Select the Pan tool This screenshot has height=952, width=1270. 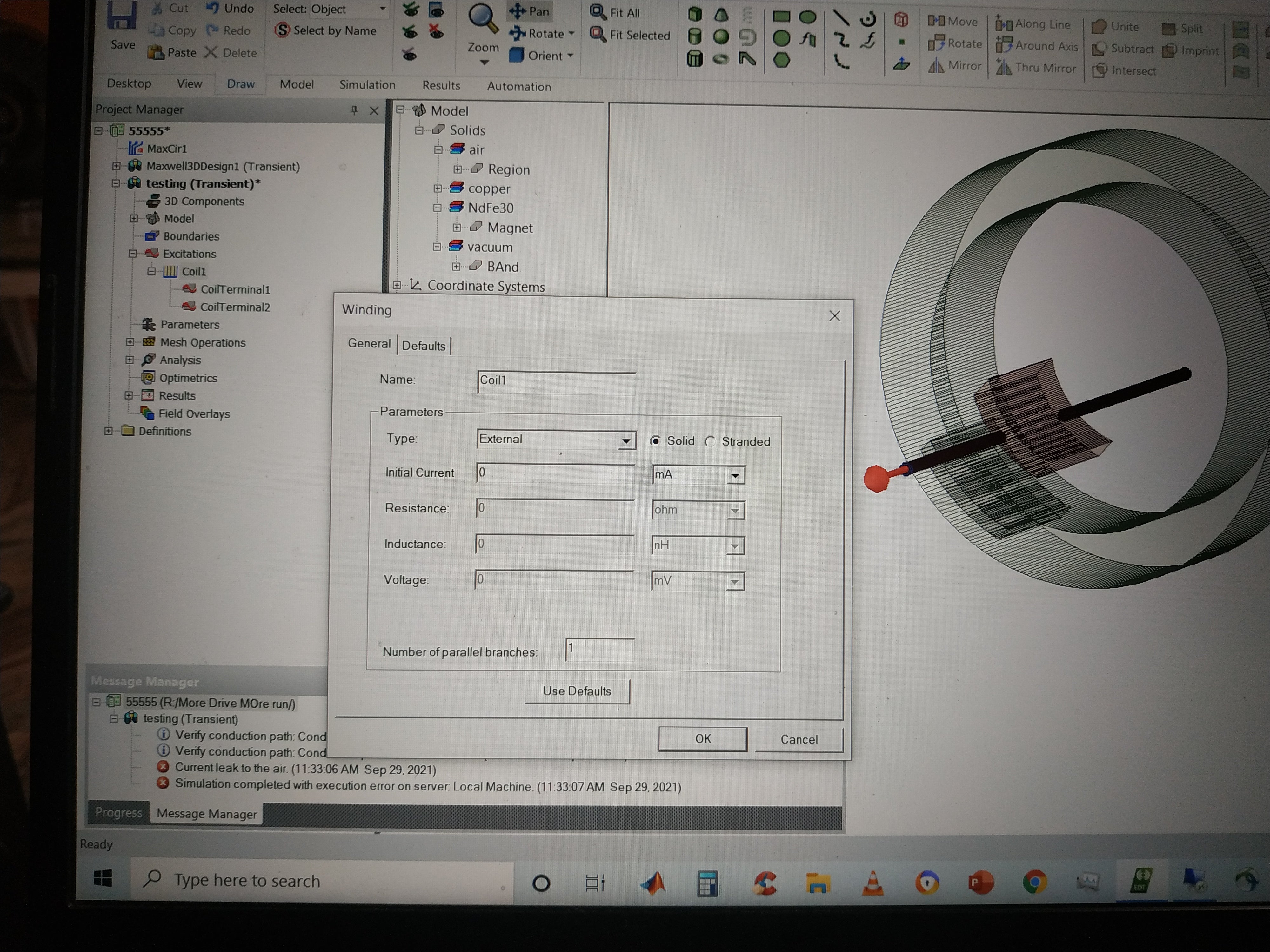coord(529,11)
